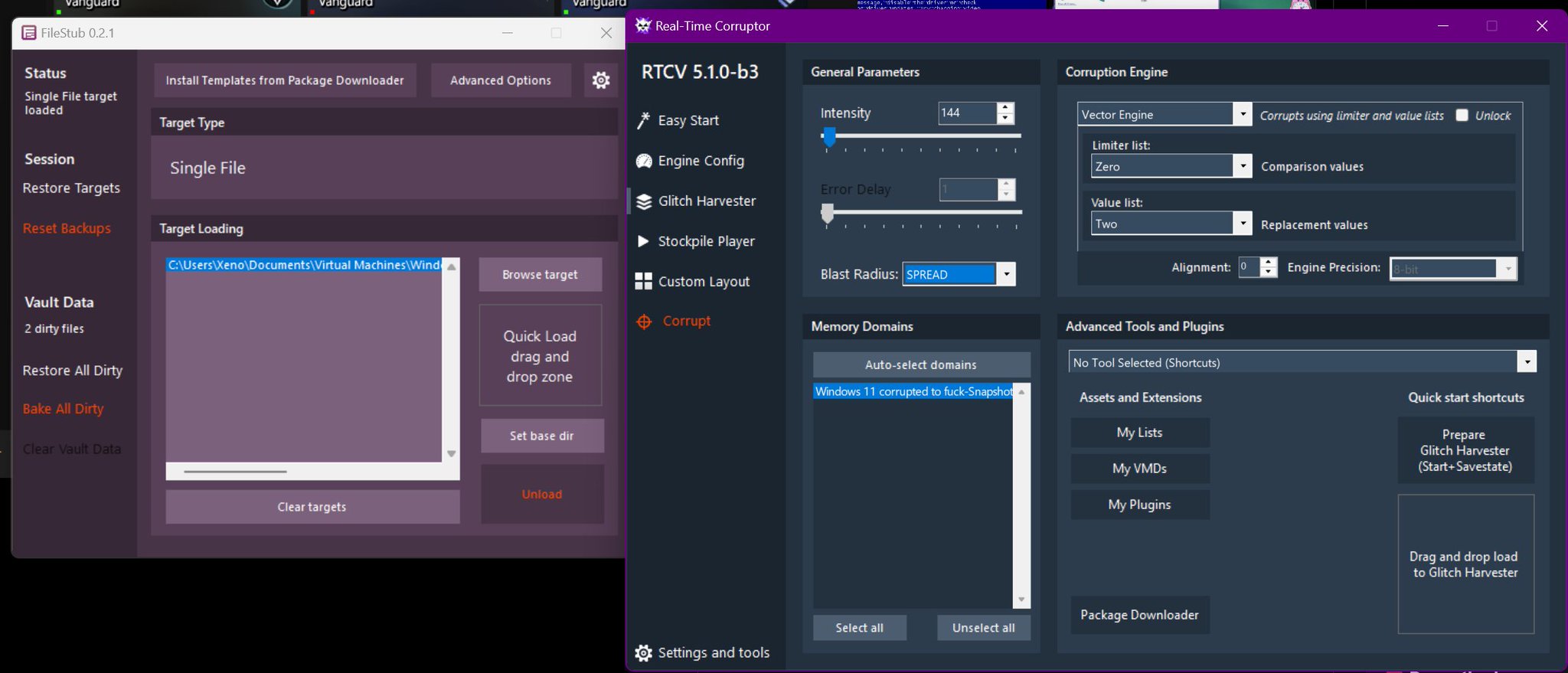Click the Easy Start wand icon
The image size is (1568, 673).
[x=644, y=120]
